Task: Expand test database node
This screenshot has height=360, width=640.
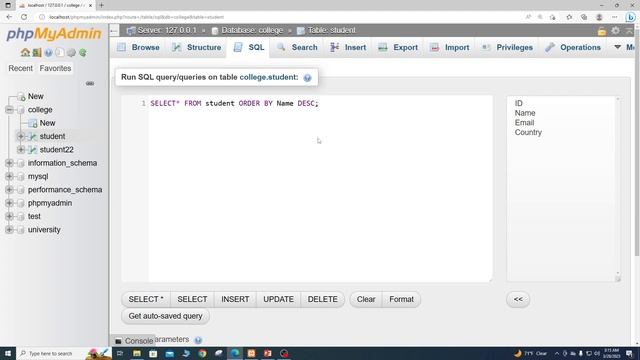Action: 9,216
